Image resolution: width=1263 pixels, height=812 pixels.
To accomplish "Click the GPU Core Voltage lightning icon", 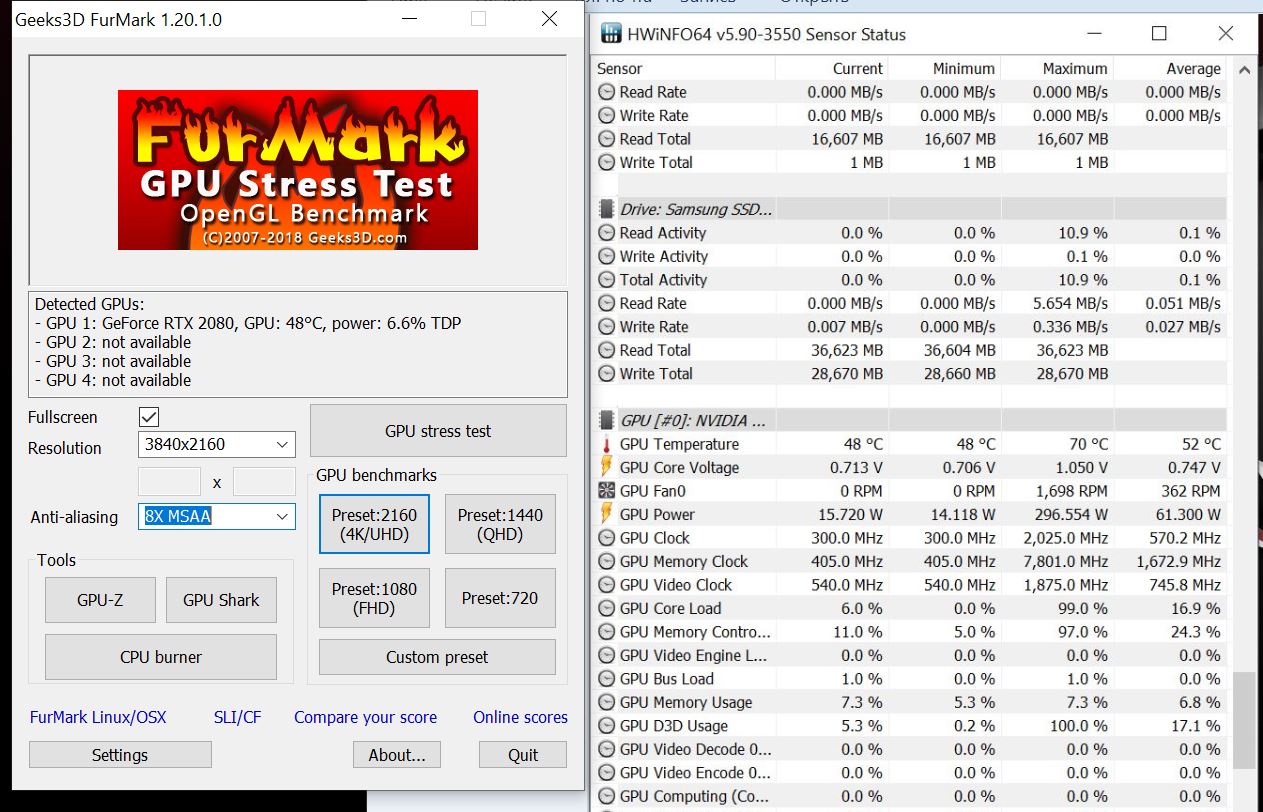I will click(x=606, y=467).
